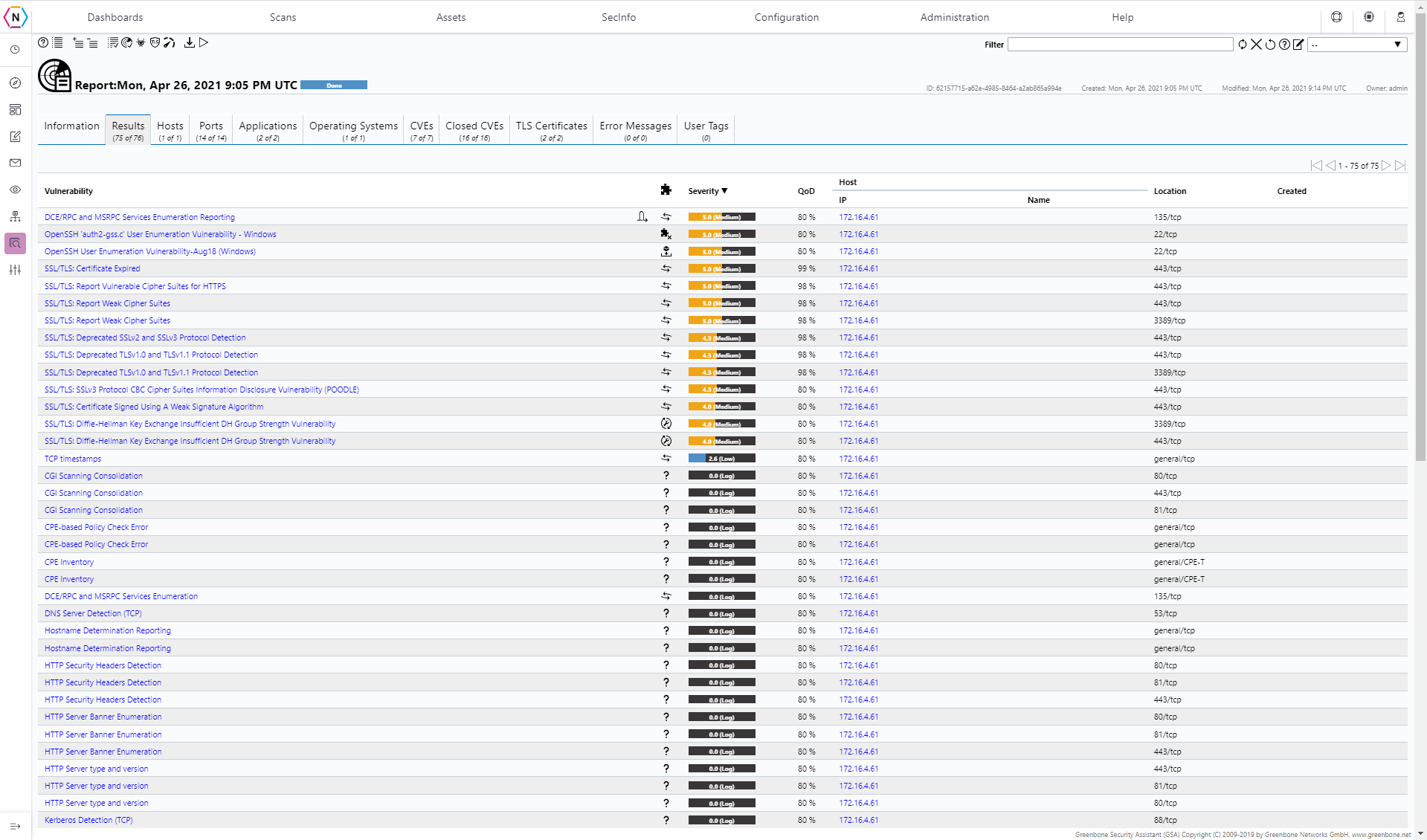The height and width of the screenshot is (840, 1427).
Task: Click sidebar compass icon
Action: [15, 83]
